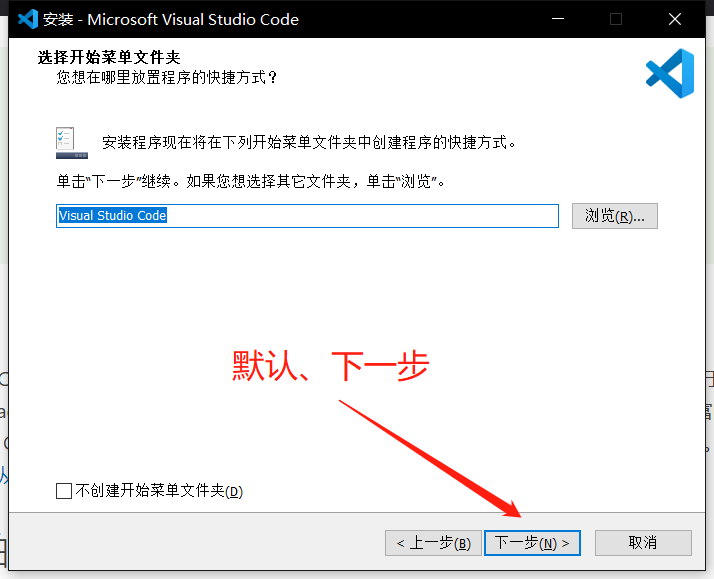The image size is (714, 579).
Task: Open folder browser via 浏览(R)... button
Action: [615, 216]
